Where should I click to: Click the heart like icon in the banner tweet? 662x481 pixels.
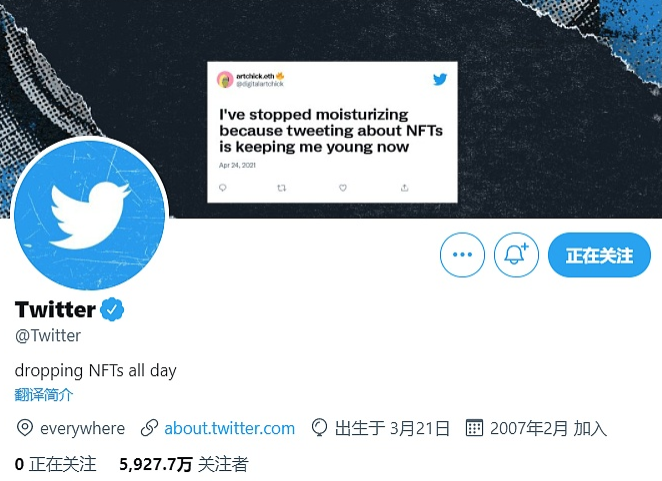pyautogui.click(x=343, y=188)
